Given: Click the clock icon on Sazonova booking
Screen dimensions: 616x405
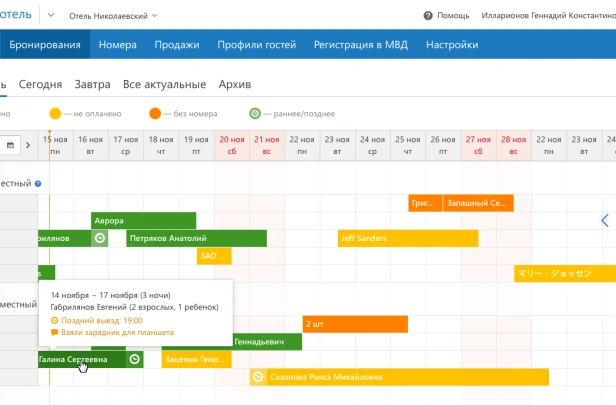Looking at the screenshot, I should [258, 377].
